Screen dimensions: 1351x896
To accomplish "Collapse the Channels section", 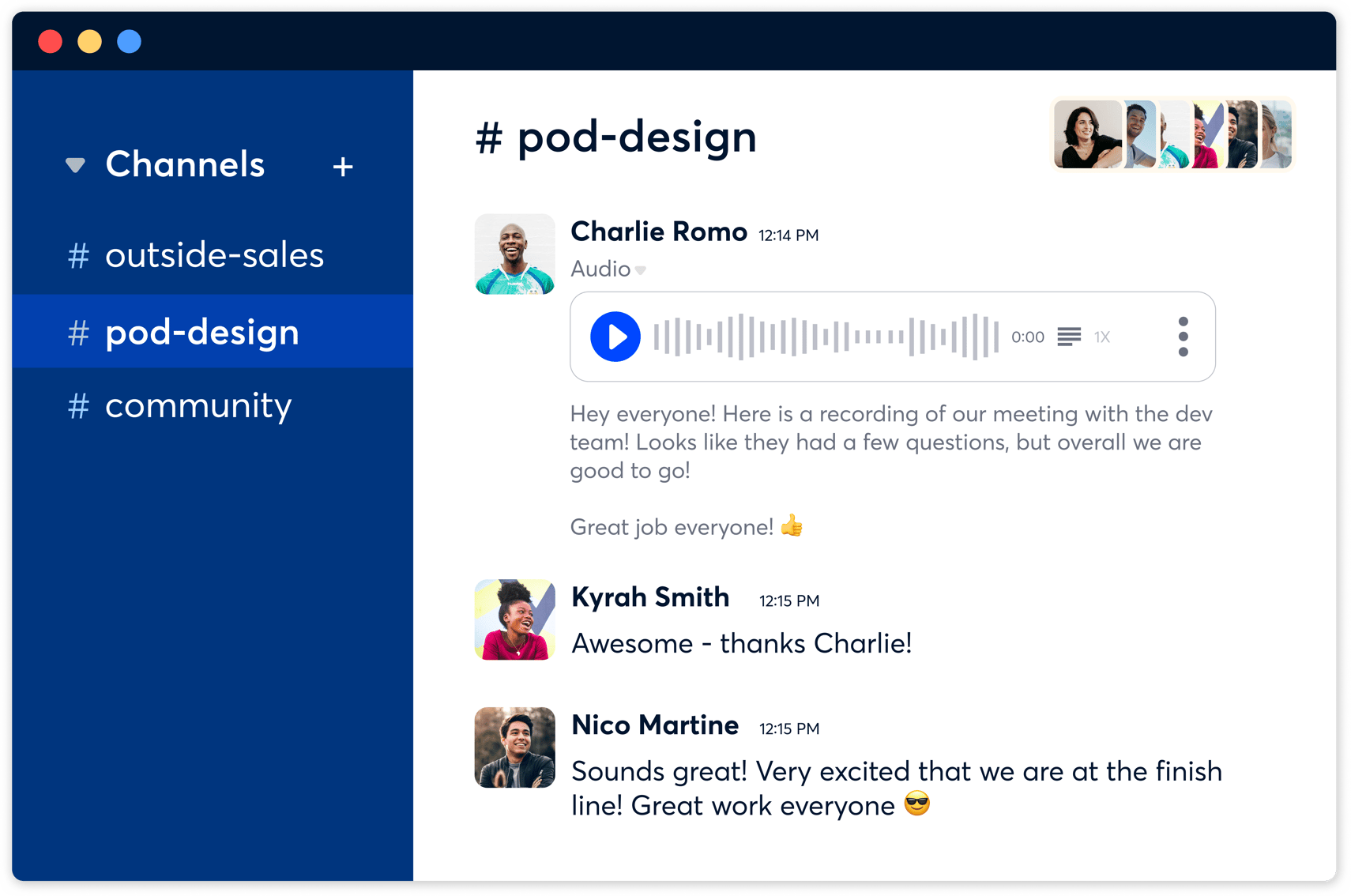I will tap(75, 165).
